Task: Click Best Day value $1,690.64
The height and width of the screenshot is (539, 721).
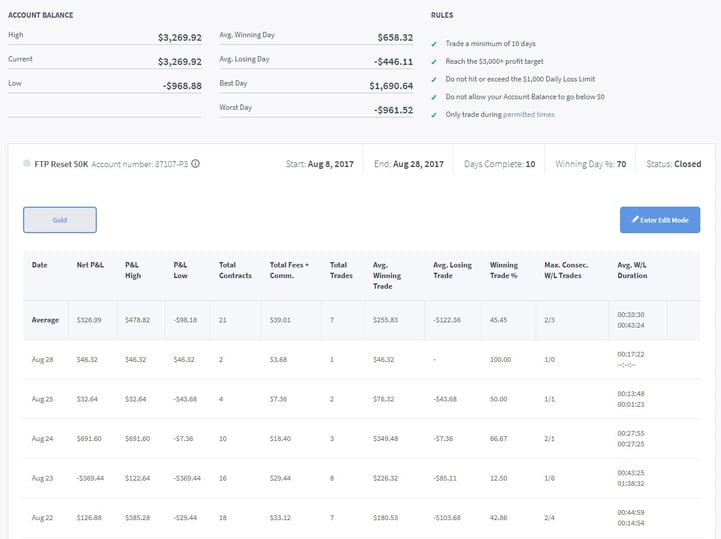Action: point(391,86)
